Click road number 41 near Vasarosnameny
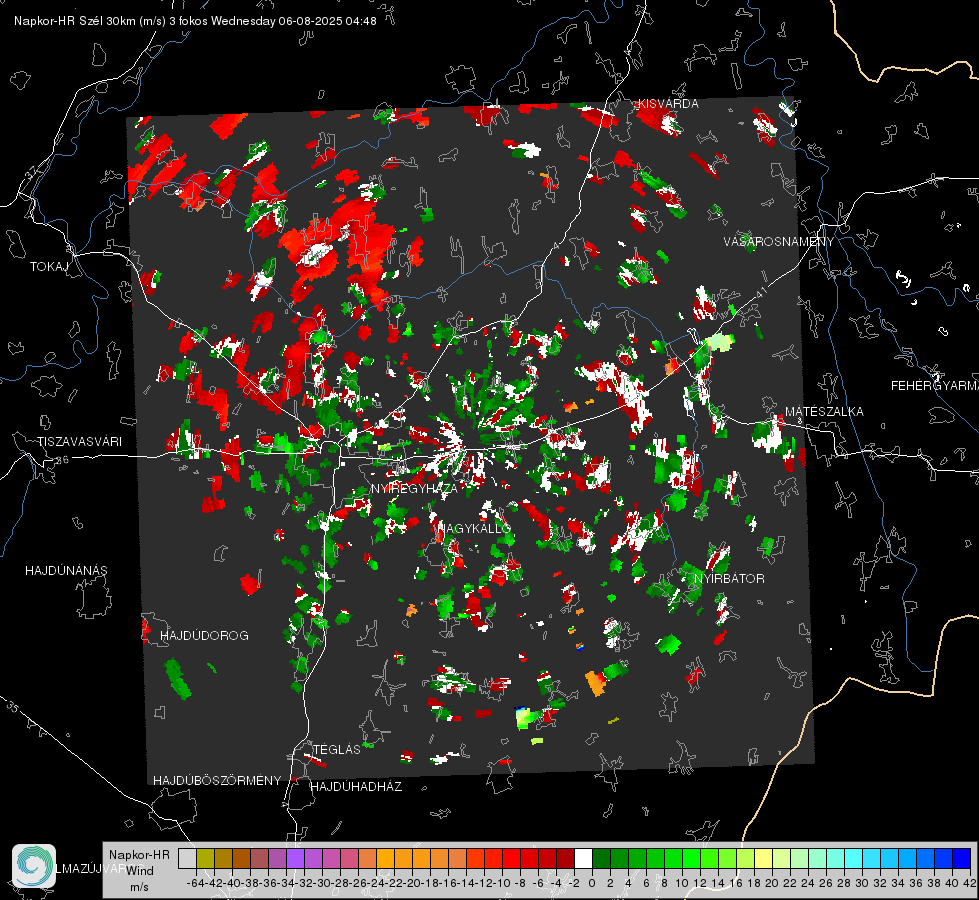The width and height of the screenshot is (979, 900). (x=760, y=292)
